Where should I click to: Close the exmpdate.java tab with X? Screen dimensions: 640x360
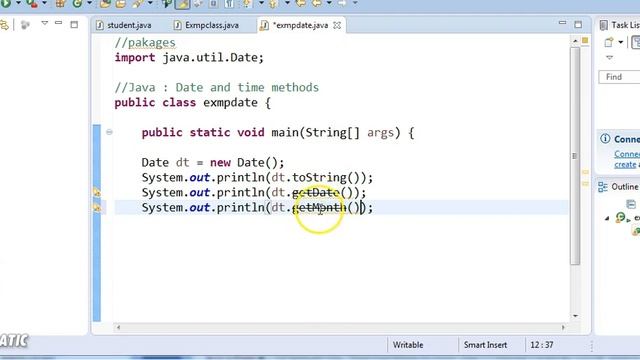click(337, 25)
